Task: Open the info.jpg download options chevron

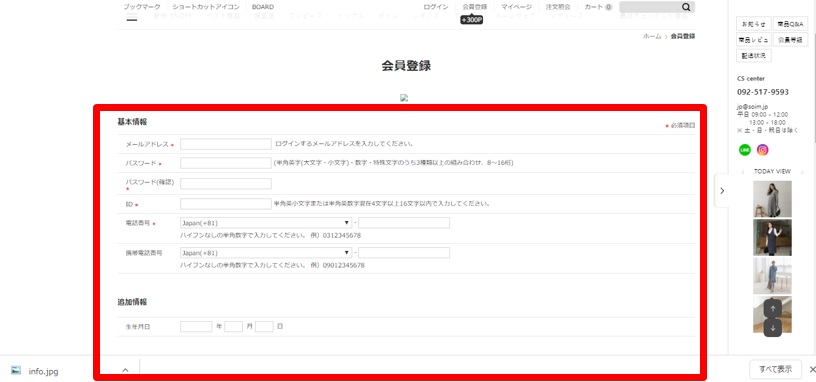Action: [x=125, y=370]
